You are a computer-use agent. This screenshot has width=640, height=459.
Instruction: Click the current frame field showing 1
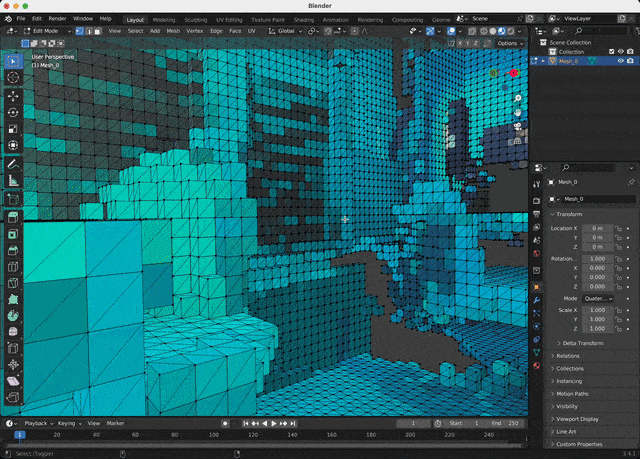(x=413, y=424)
